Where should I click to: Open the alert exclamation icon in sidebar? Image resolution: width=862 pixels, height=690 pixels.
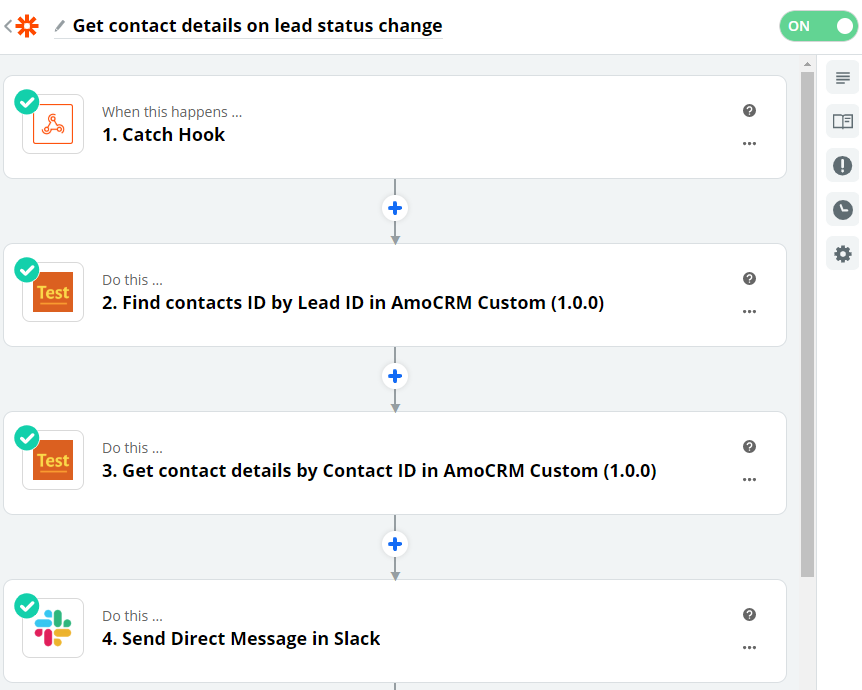[842, 165]
